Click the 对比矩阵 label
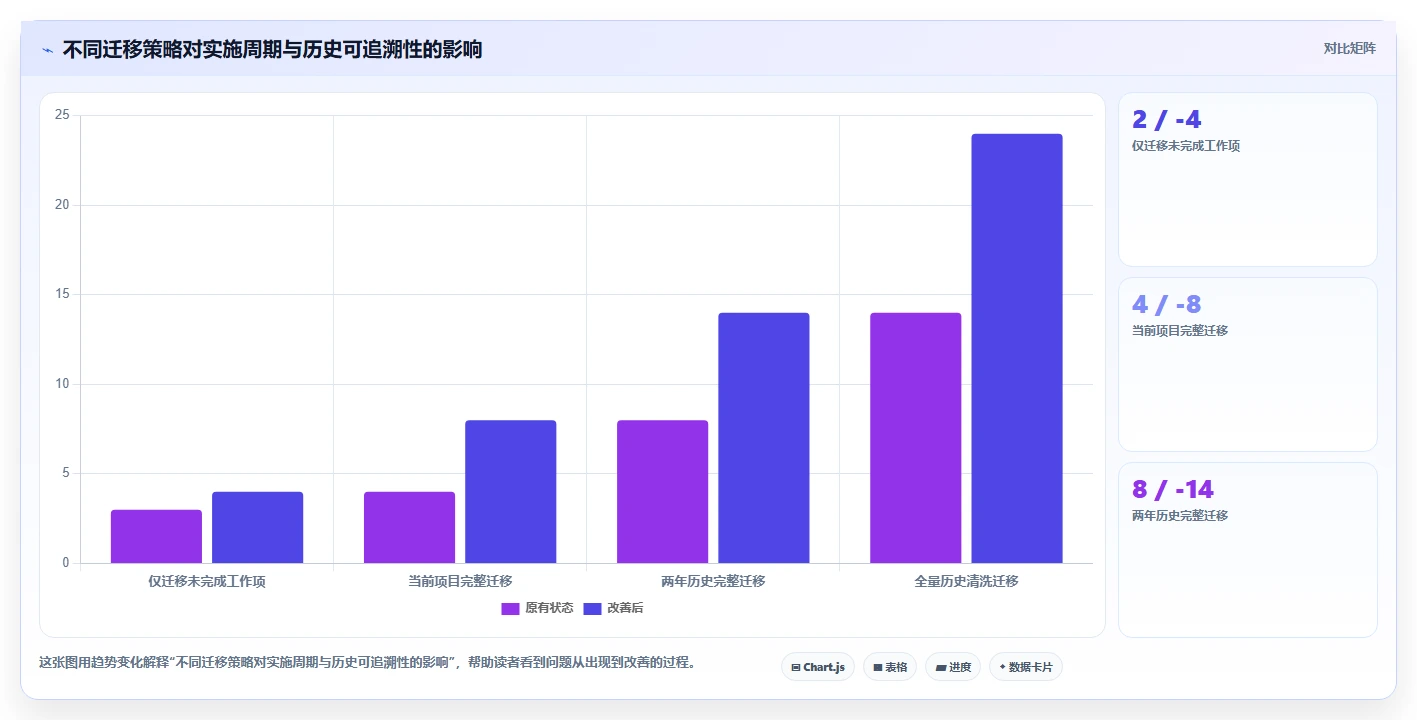 (x=1349, y=49)
